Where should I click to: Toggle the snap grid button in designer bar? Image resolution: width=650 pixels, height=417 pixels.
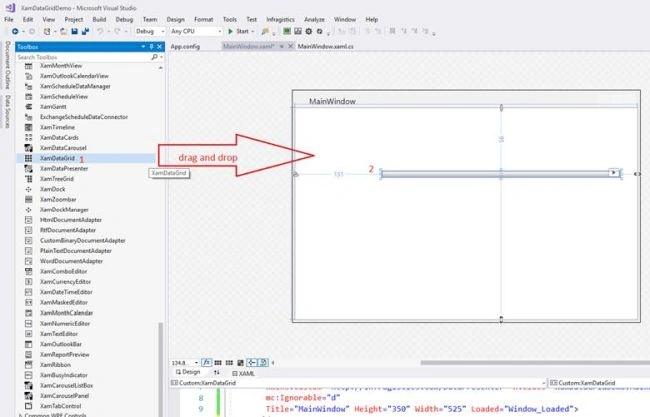coord(218,363)
